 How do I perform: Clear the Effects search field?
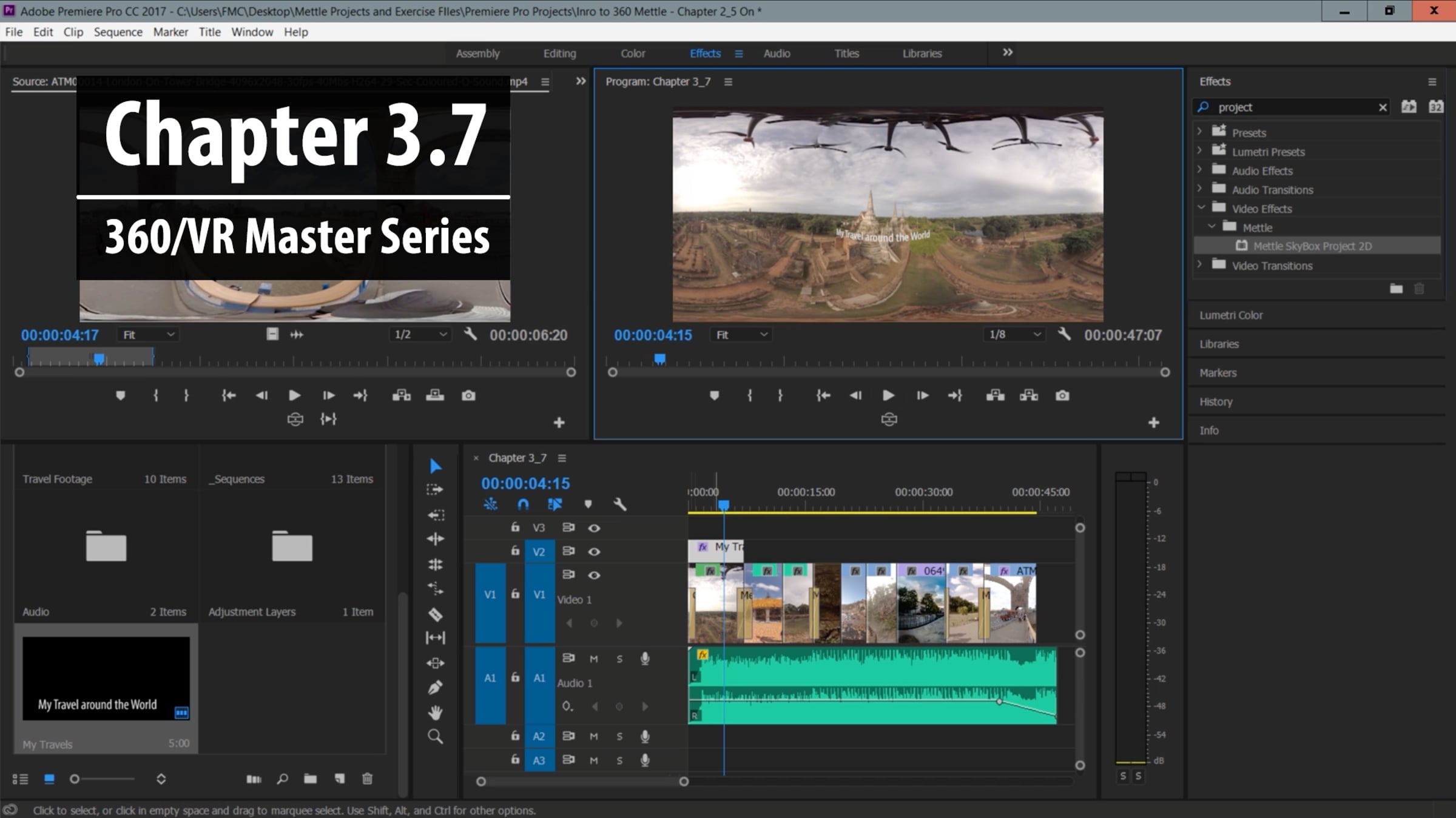point(1383,107)
